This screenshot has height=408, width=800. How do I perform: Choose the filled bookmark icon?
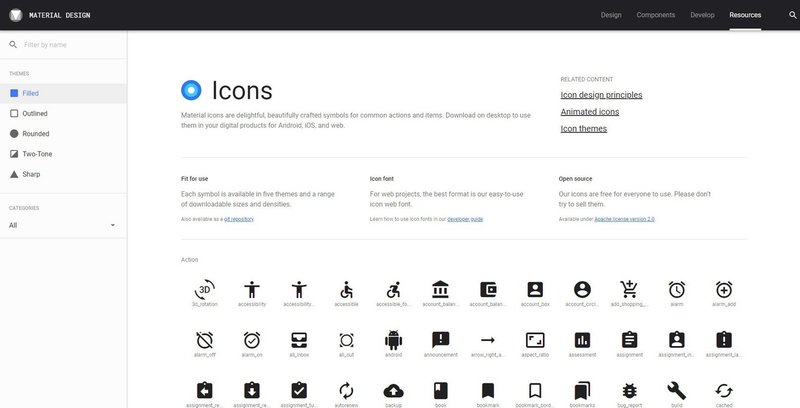(x=488, y=391)
